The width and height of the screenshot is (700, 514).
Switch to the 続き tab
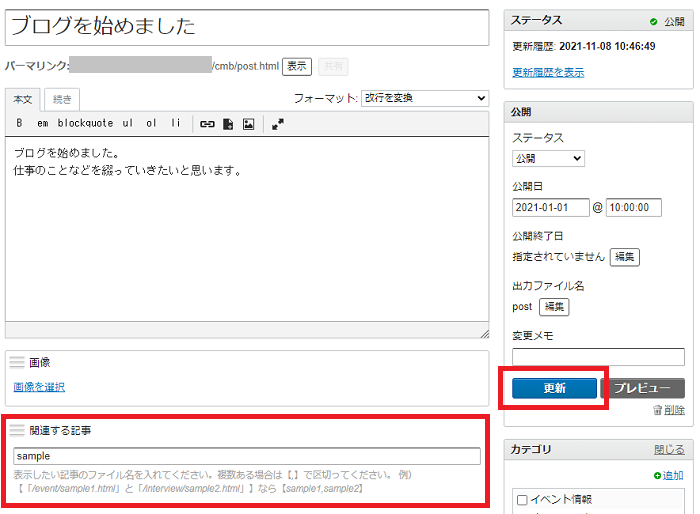(62, 100)
